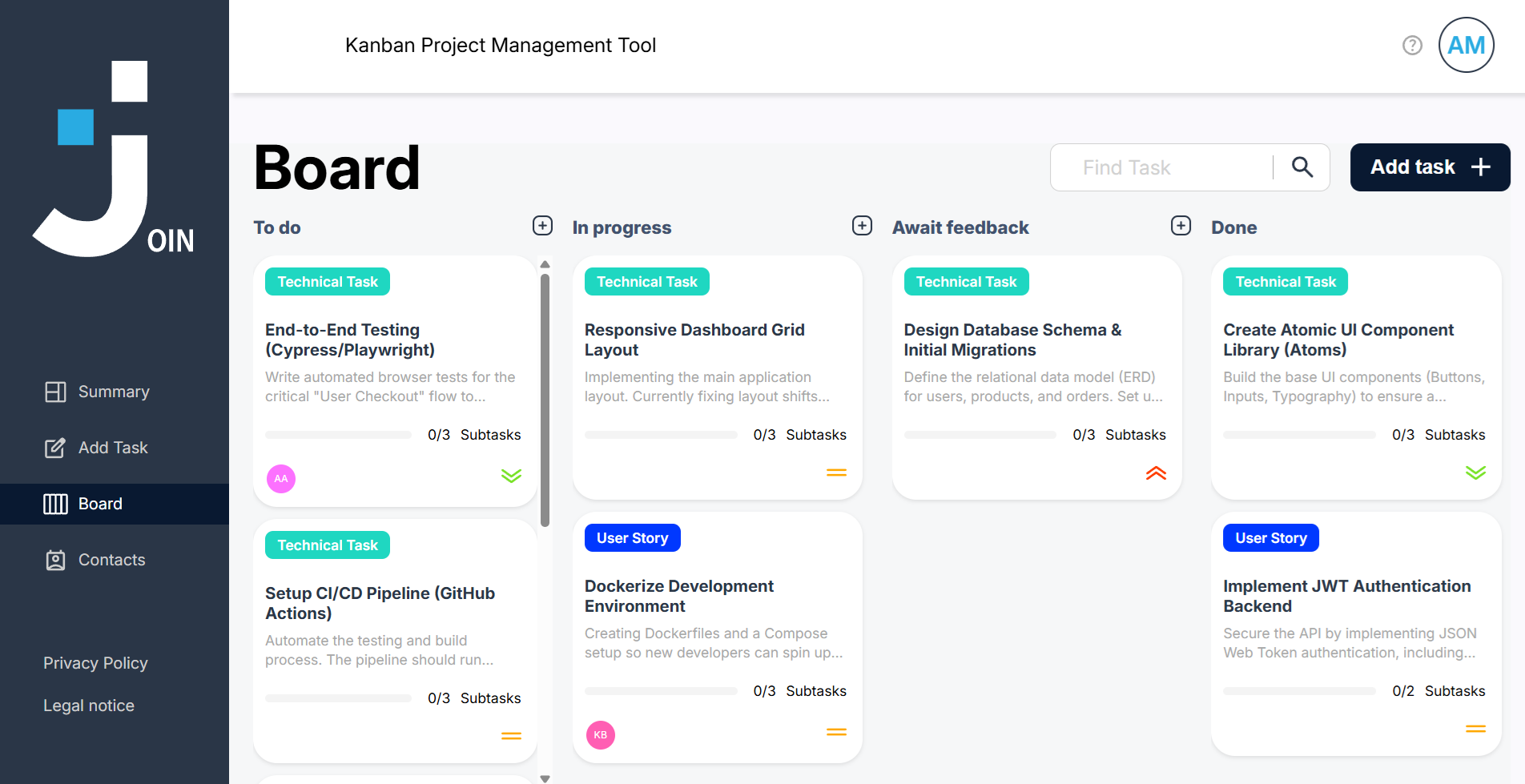Open the Implement JWT Authentication Backend card
The image size is (1525, 784).
tap(1355, 596)
